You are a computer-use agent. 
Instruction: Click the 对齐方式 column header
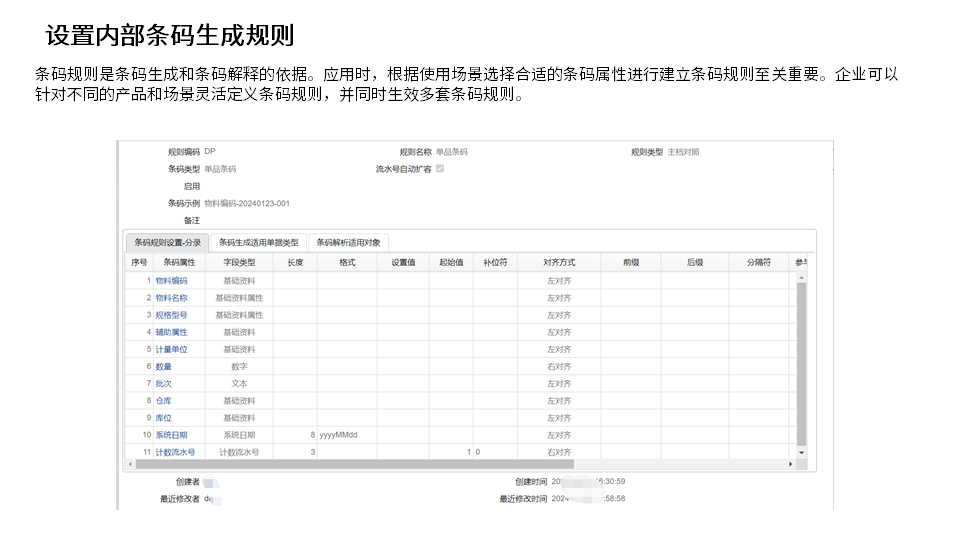pos(558,262)
